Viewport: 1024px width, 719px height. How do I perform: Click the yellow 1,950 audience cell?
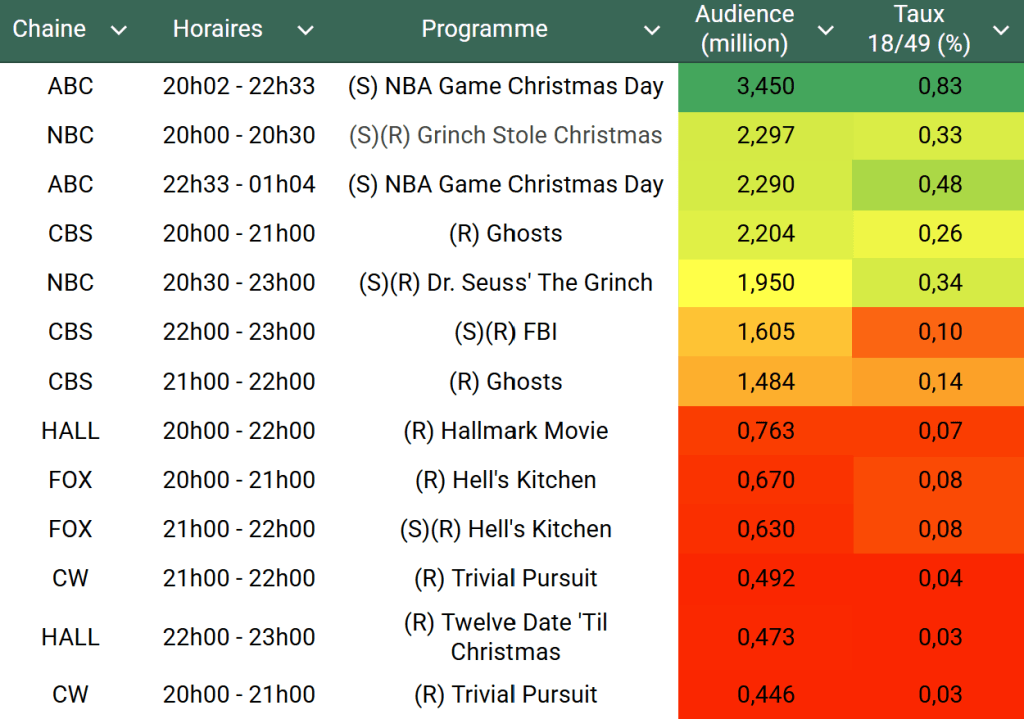[x=765, y=283]
